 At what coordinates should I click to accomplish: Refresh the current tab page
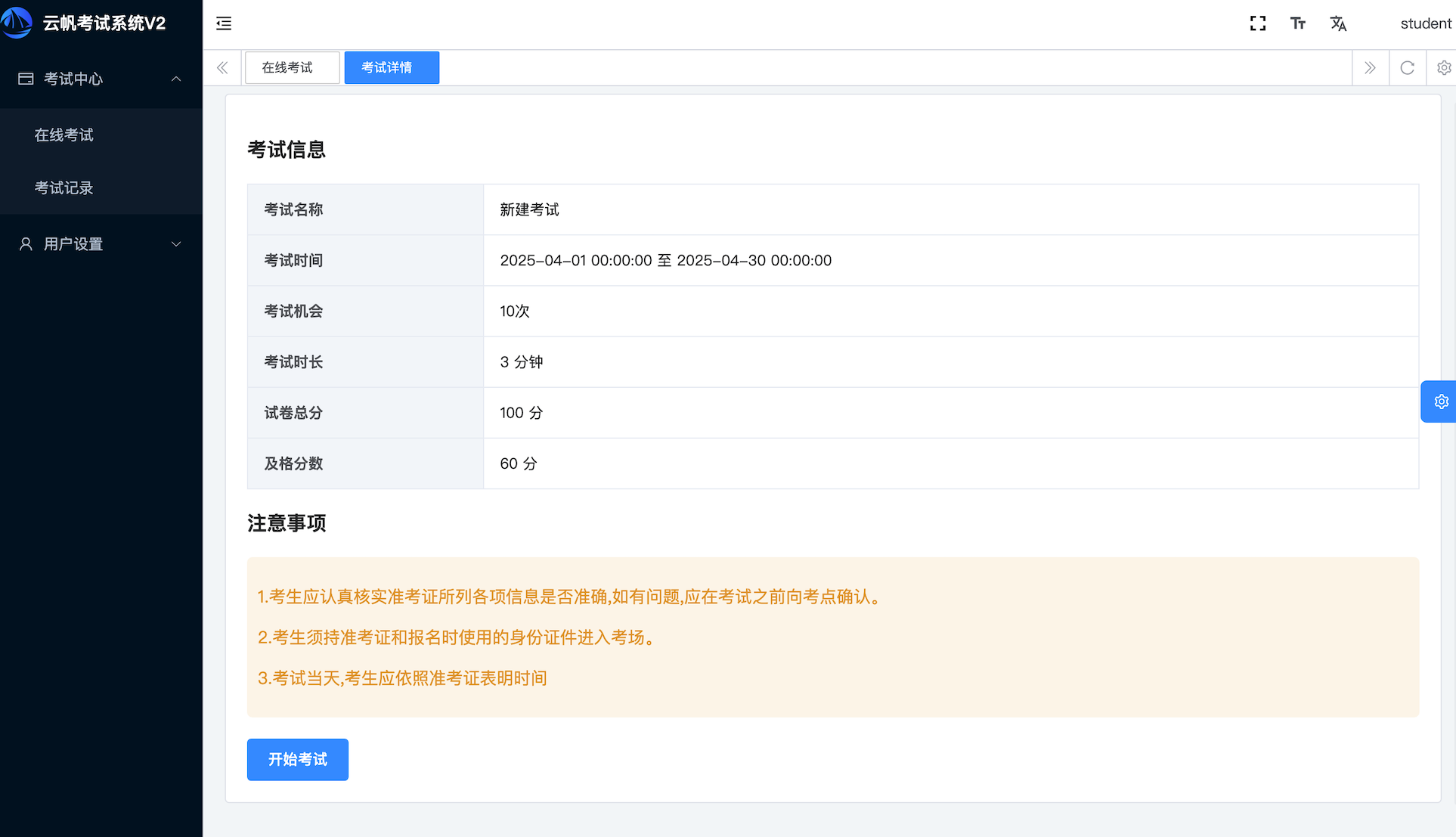[1407, 67]
